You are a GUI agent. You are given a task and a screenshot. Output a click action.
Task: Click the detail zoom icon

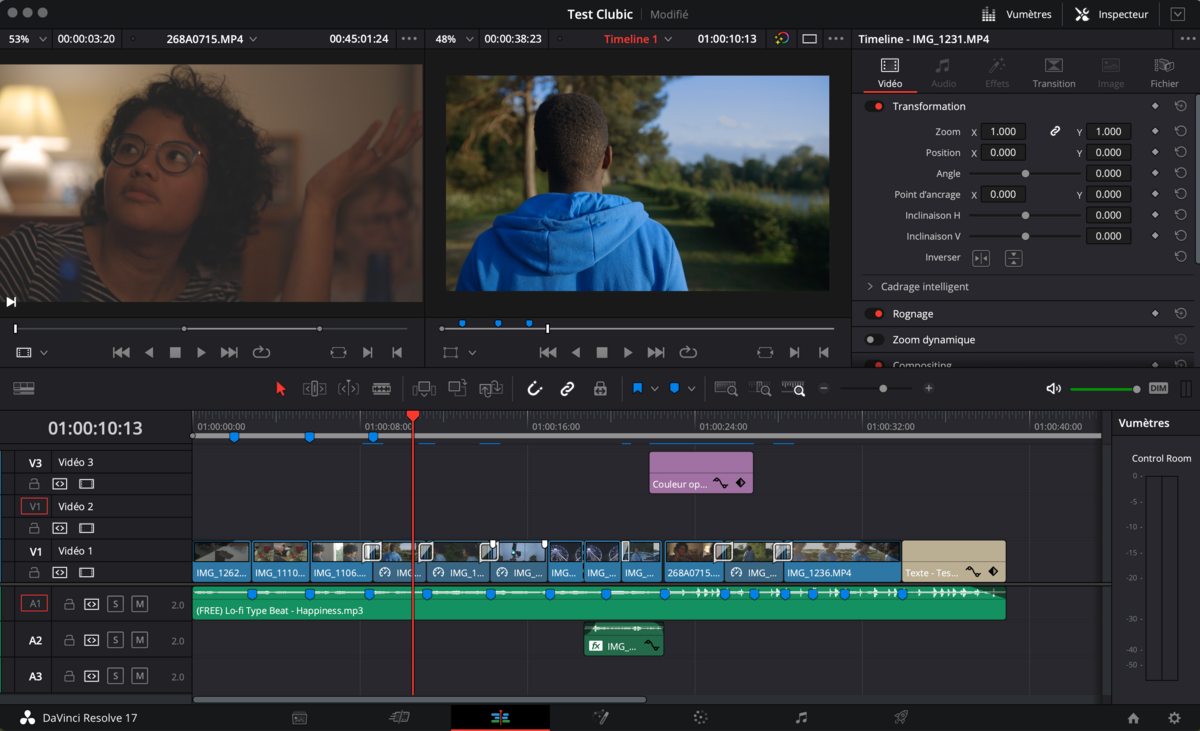[761, 389]
